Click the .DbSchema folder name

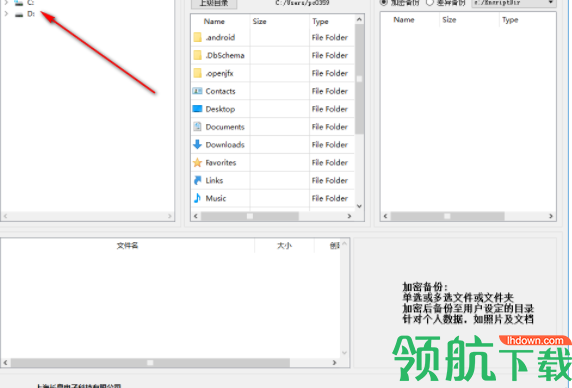225,55
